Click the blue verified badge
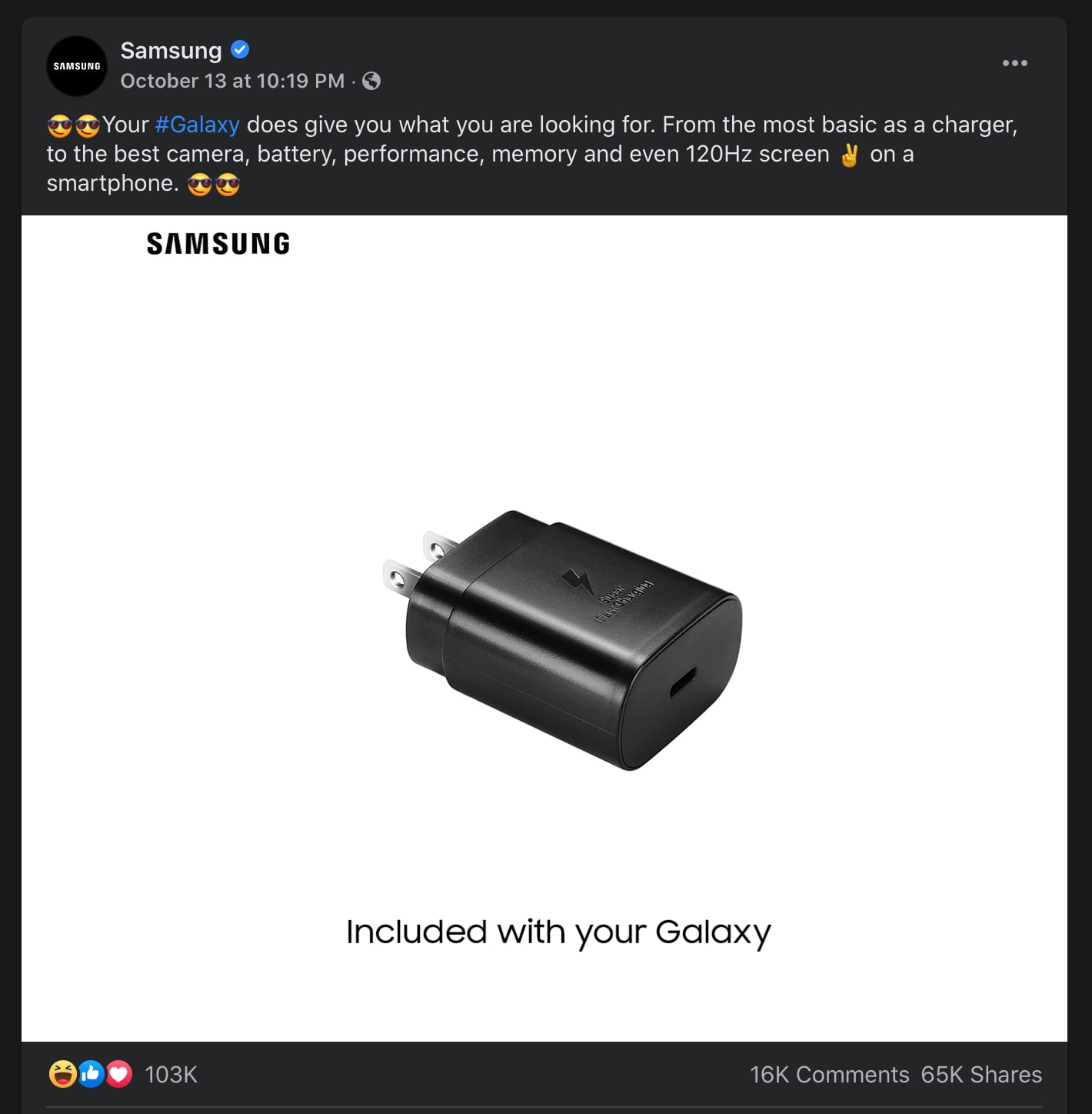The image size is (1092, 1114). click(240, 50)
